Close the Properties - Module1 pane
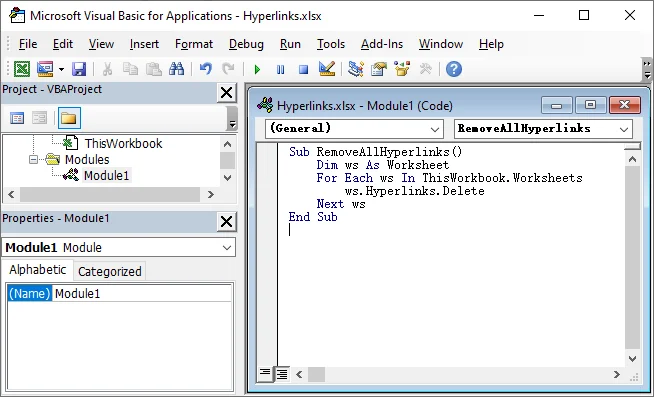 (226, 221)
